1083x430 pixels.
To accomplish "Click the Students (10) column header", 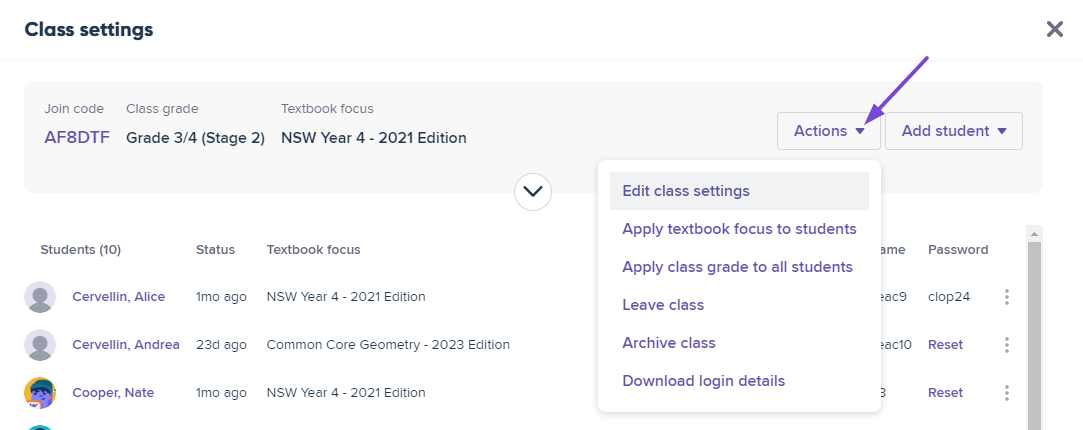I will (81, 250).
